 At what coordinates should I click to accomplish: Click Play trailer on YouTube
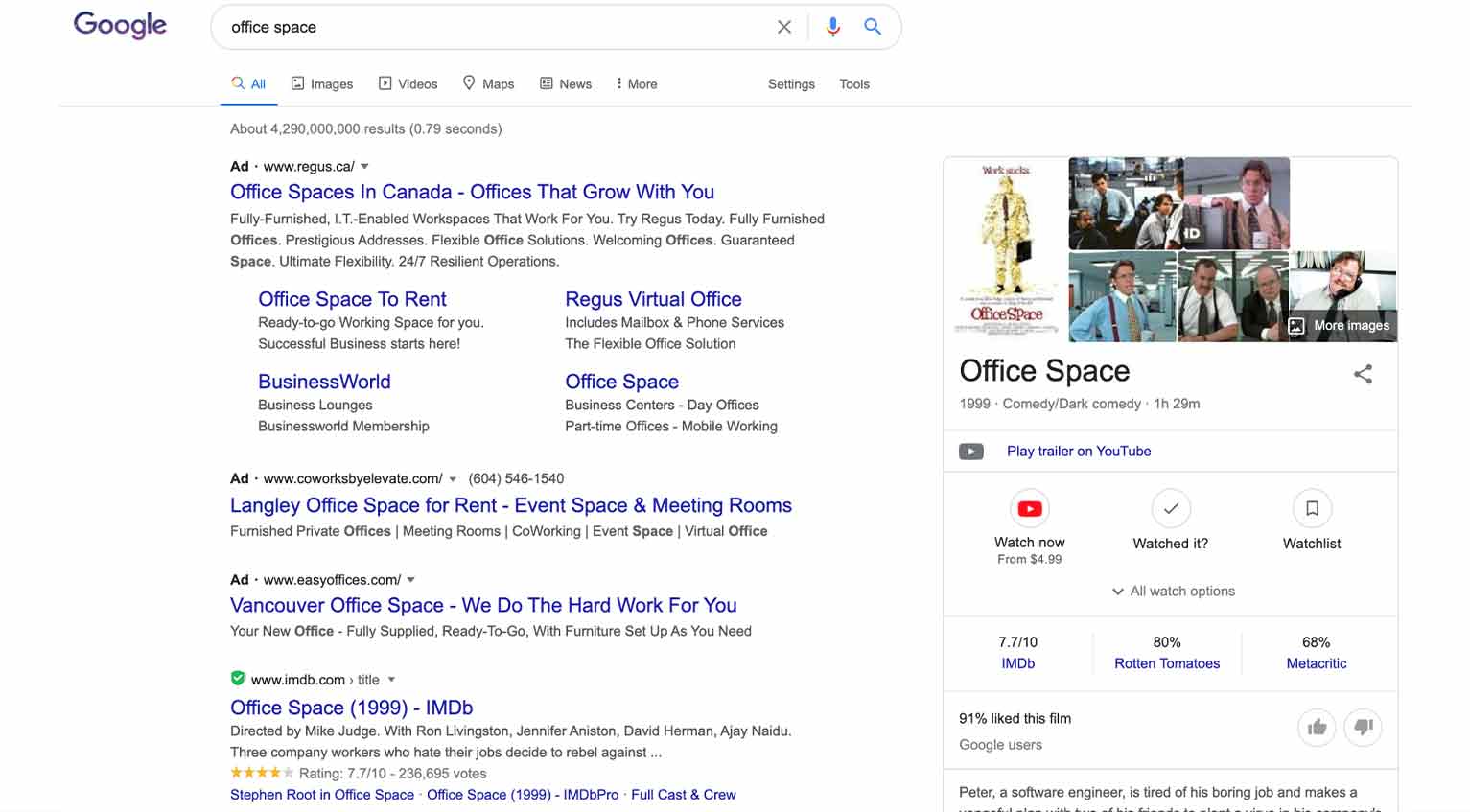[x=1079, y=452]
